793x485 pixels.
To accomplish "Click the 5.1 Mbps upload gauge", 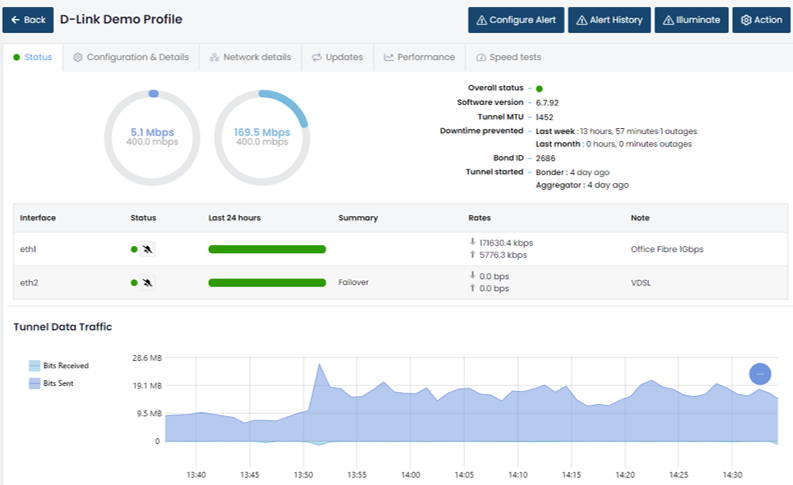I will pos(152,137).
